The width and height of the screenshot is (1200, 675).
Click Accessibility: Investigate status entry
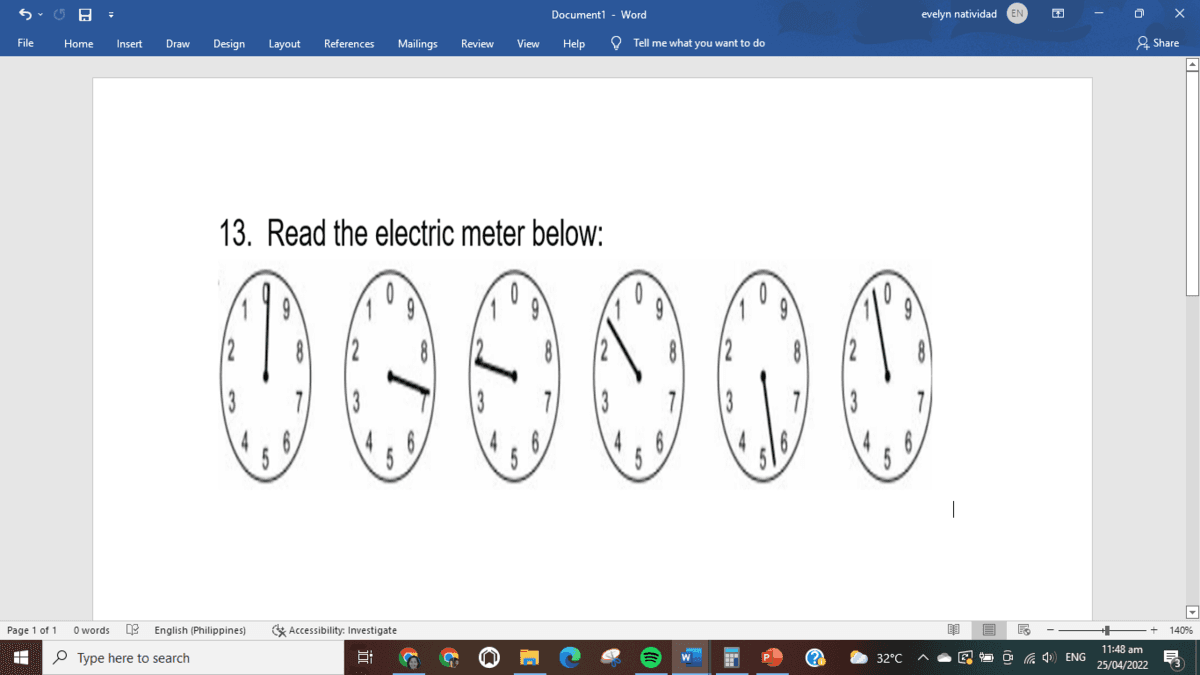[x=335, y=630]
